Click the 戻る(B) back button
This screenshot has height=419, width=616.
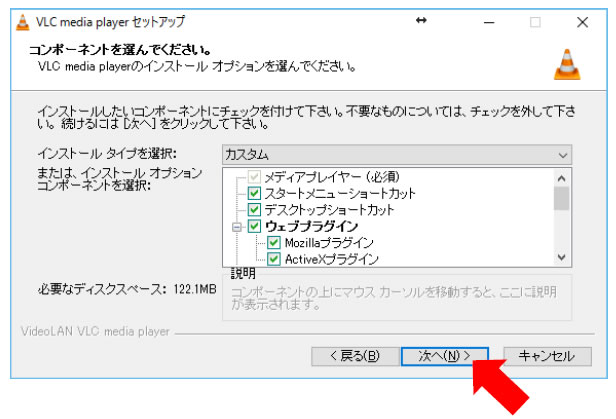click(355, 356)
